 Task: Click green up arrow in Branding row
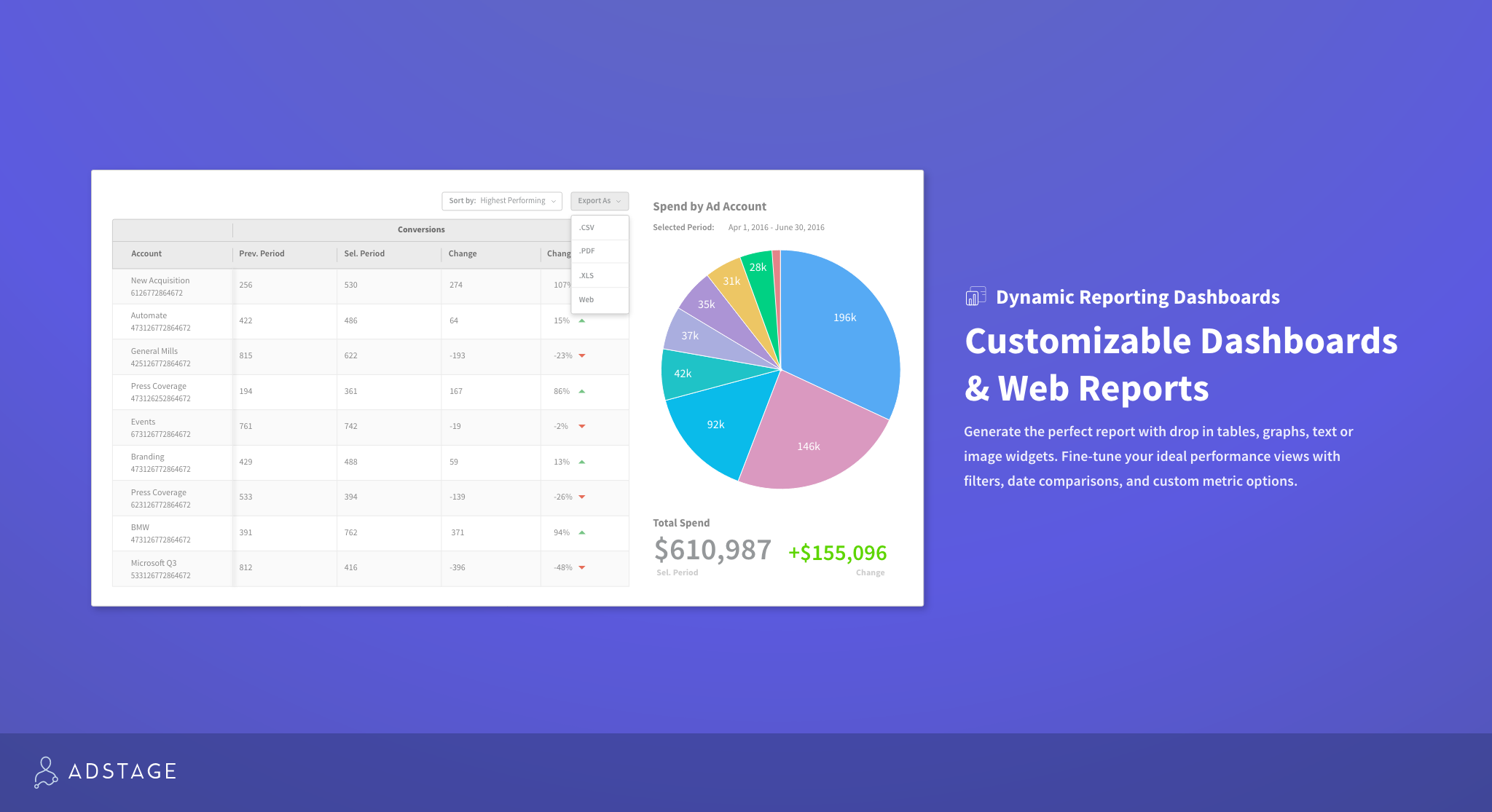[582, 462]
